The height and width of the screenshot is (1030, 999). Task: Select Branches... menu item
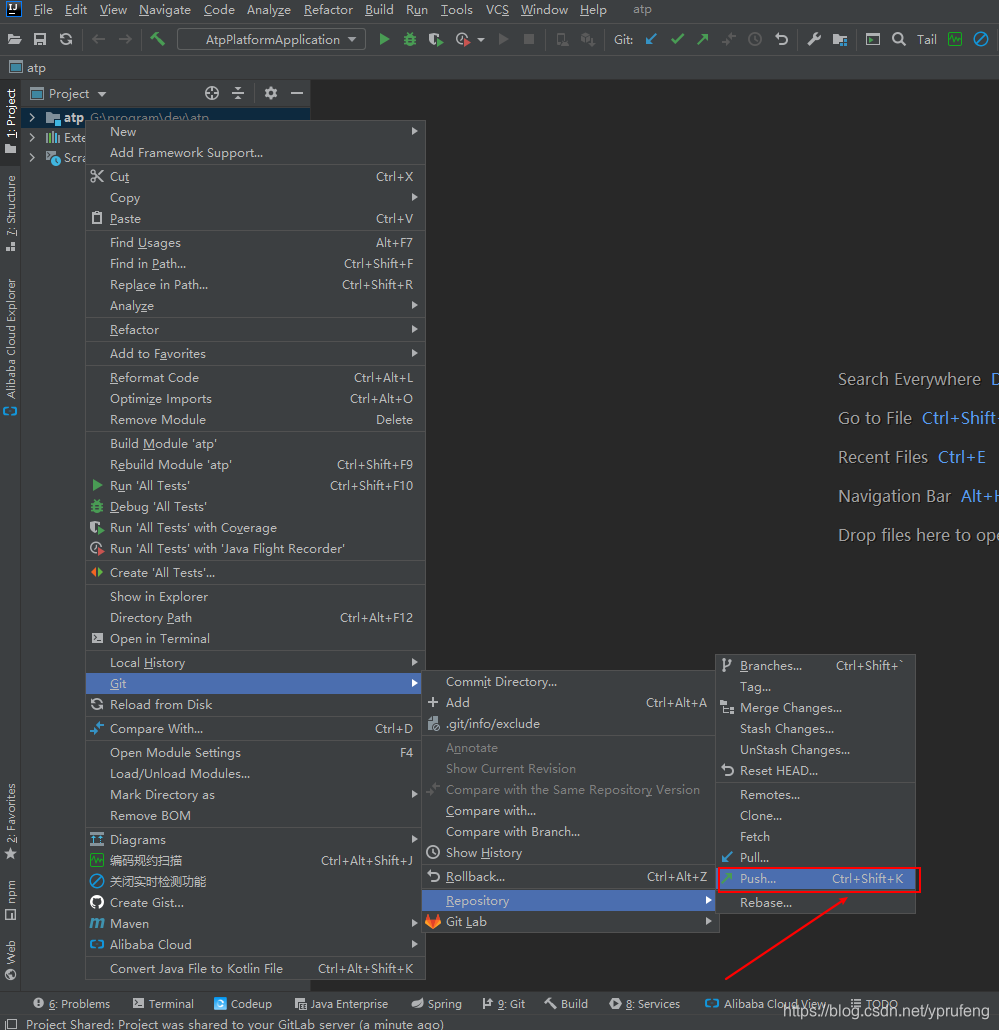(815, 666)
